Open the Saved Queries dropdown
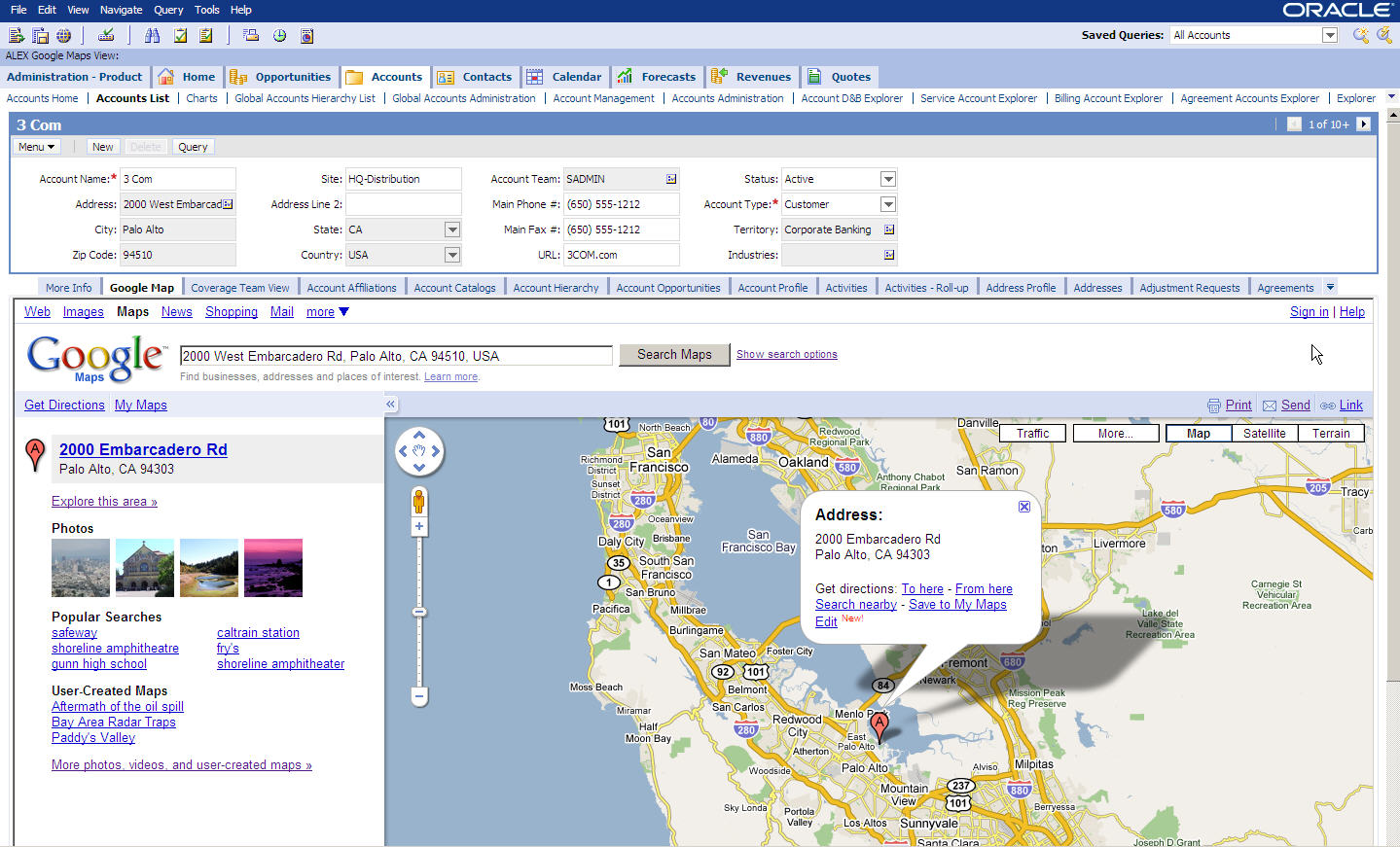Image resolution: width=1400 pixels, height=847 pixels. [1330, 35]
